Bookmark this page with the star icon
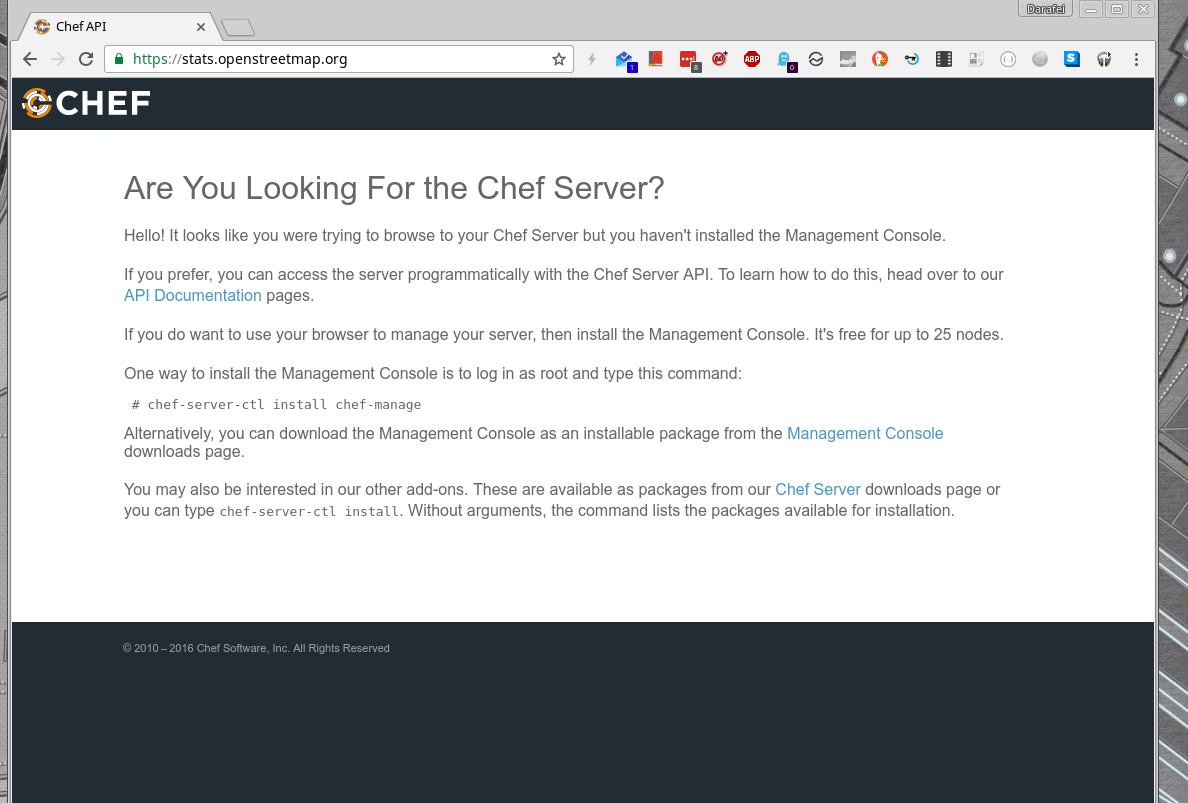 coord(559,59)
